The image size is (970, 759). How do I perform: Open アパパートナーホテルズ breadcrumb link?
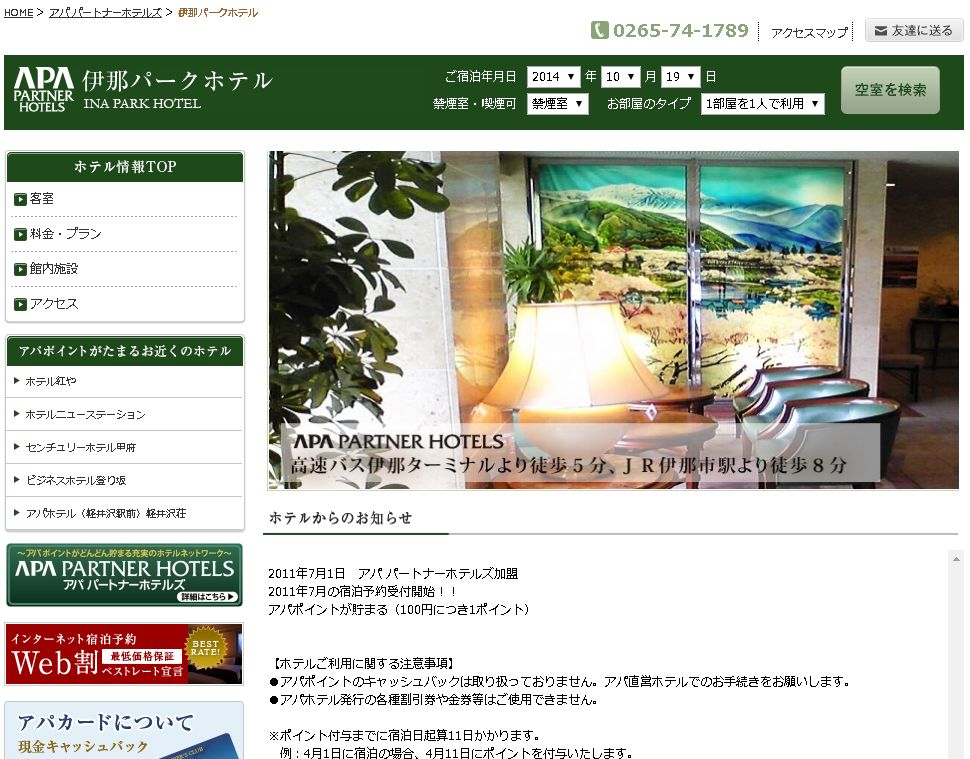[x=105, y=12]
